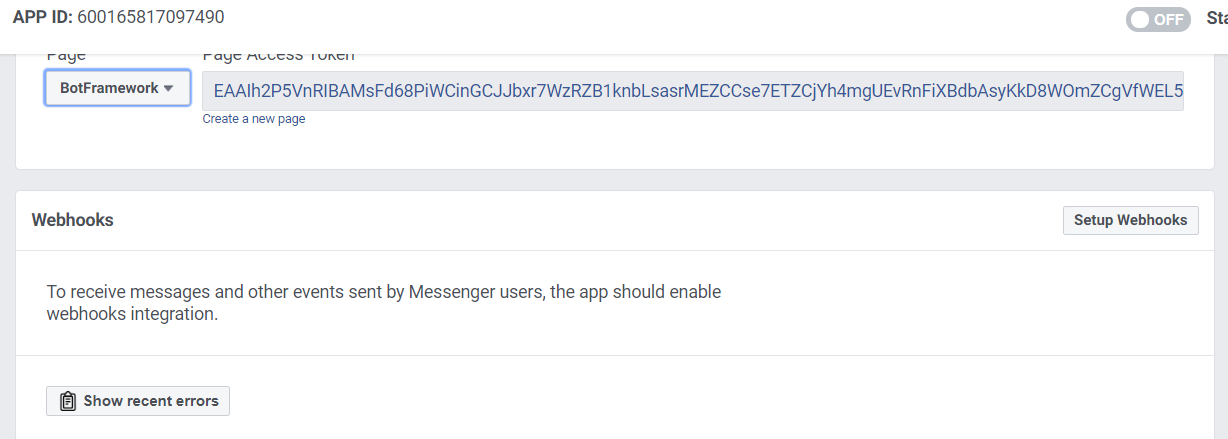Follow the 'Create a new page' link
The width and height of the screenshot is (1228, 439).
254,118
